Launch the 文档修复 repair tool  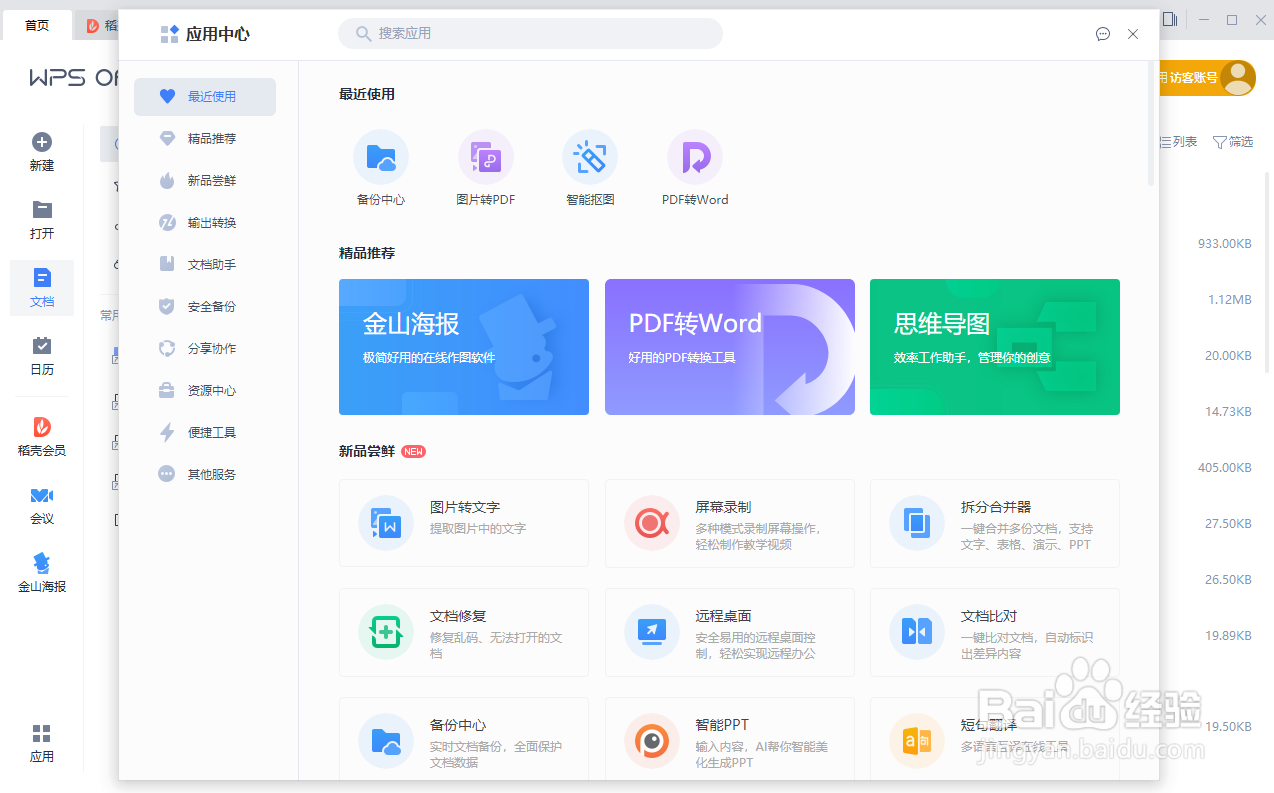click(x=464, y=632)
